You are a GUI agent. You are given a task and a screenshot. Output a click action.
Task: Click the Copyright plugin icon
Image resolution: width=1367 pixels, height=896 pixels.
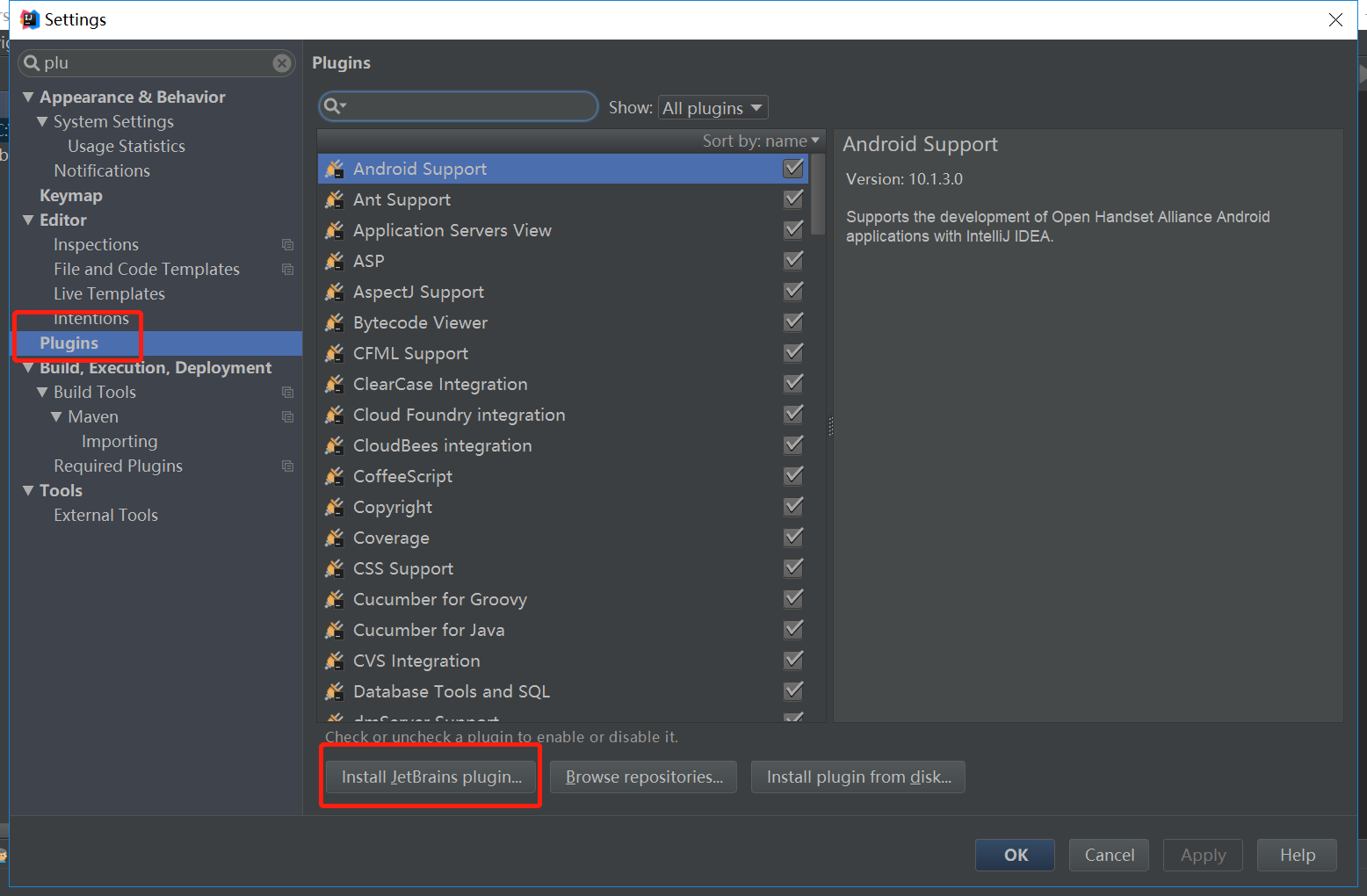334,507
